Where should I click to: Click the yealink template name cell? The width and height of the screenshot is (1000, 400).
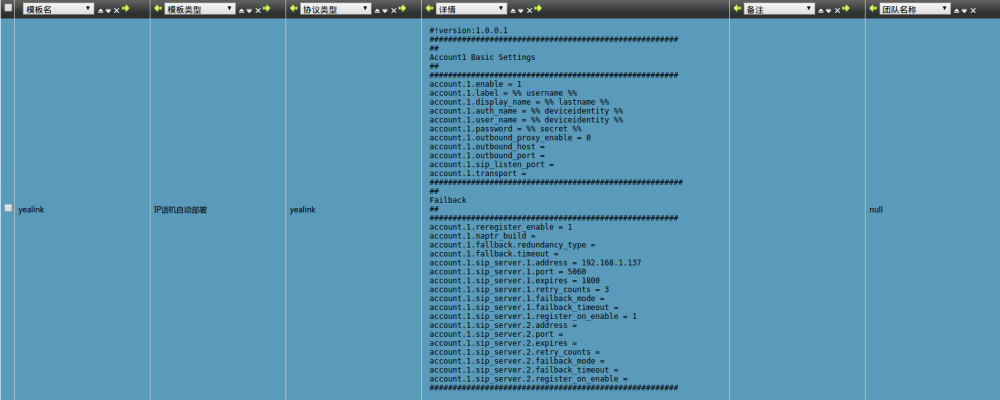coord(31,210)
